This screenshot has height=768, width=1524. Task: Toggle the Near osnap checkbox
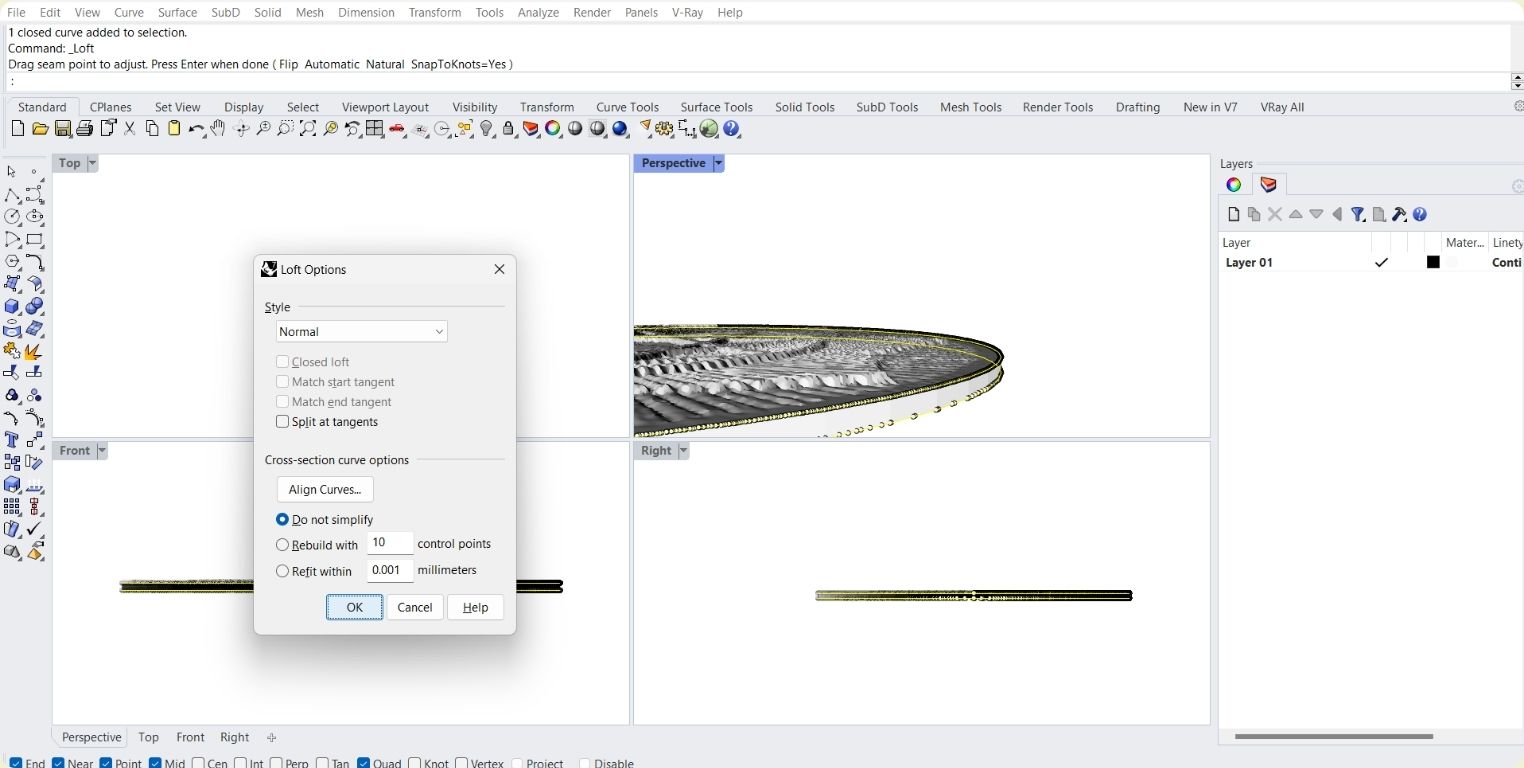pyautogui.click(x=58, y=763)
